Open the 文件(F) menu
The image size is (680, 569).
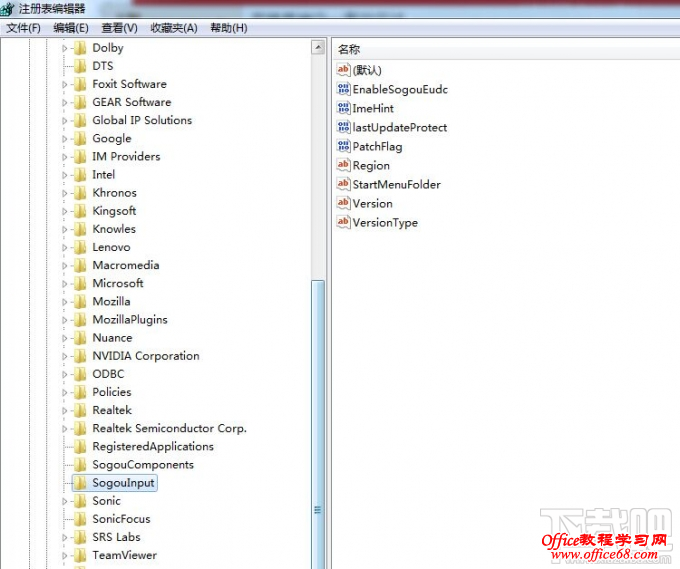23,28
